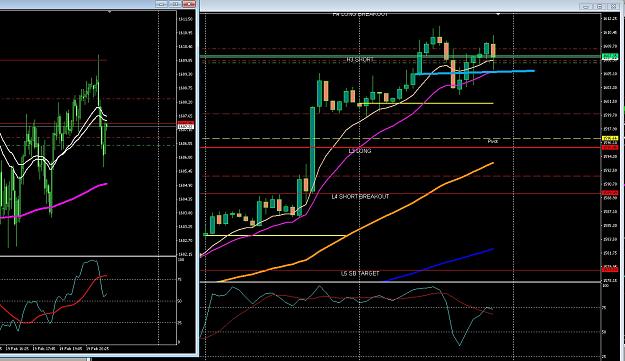Select the H3 SHORT level label
625x361 pixels.
[x=360, y=59]
